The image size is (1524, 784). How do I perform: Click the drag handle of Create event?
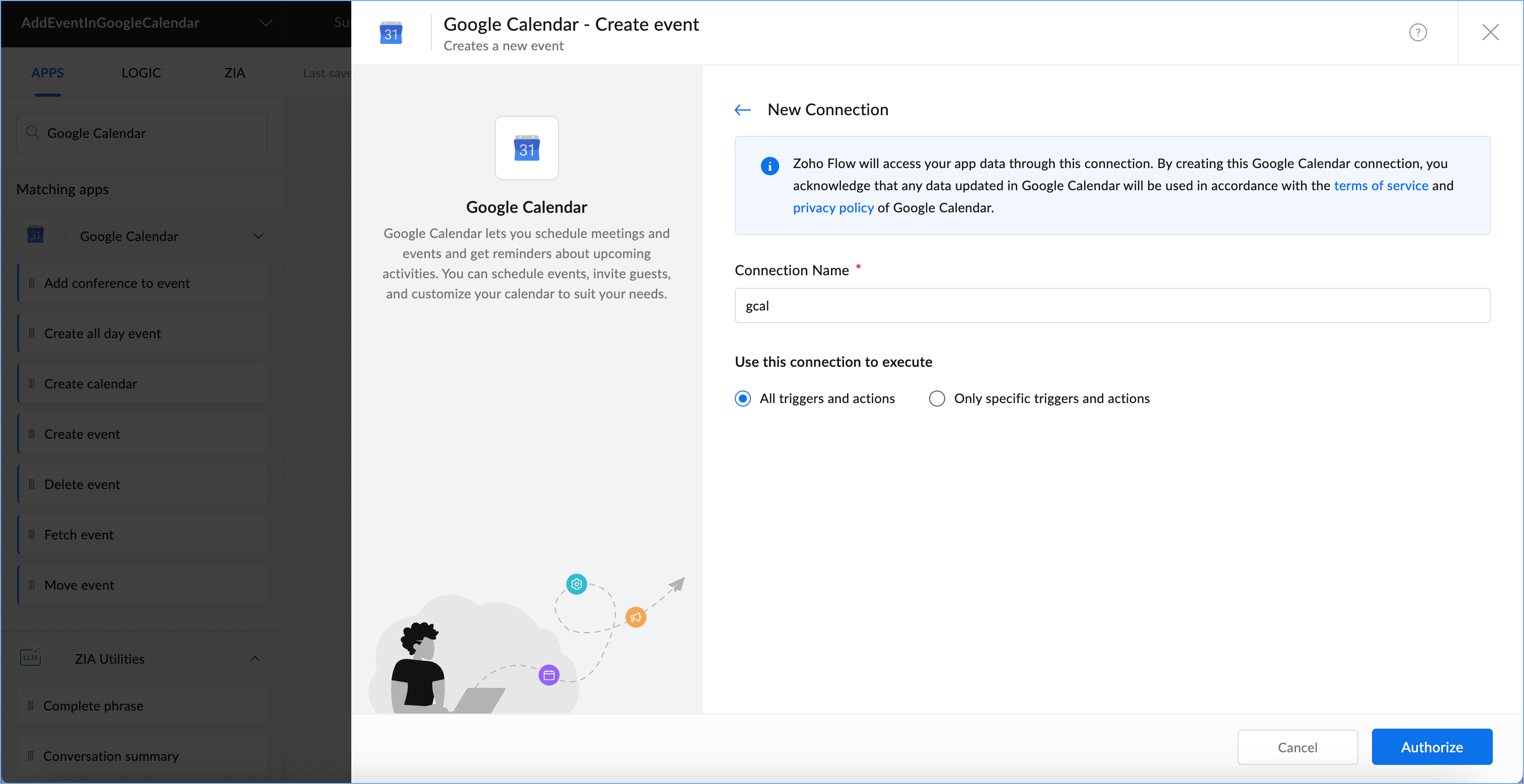pos(32,434)
